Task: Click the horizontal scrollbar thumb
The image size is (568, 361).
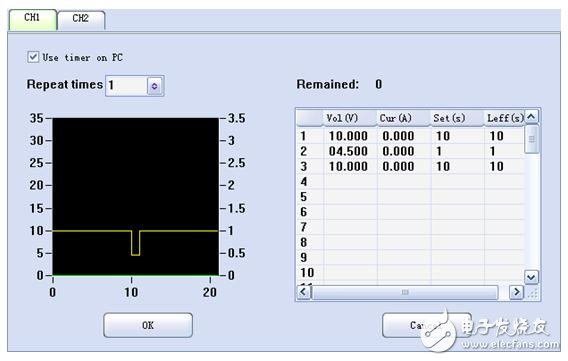Action: 405,292
